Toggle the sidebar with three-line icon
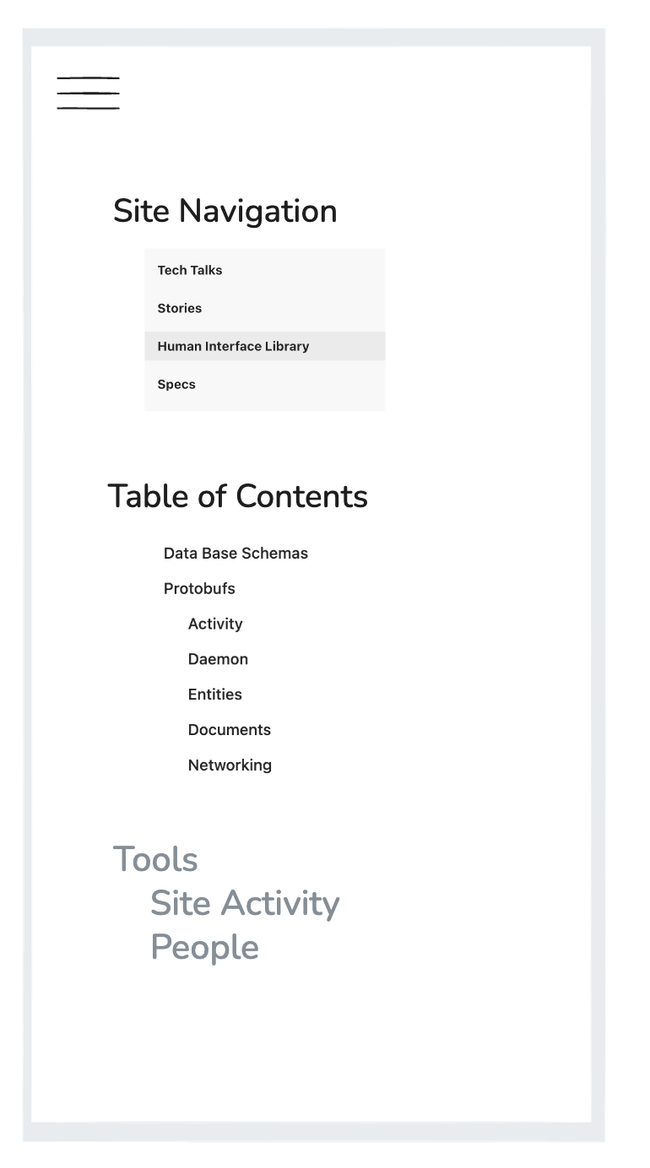The height and width of the screenshot is (1168, 650). coord(88,93)
